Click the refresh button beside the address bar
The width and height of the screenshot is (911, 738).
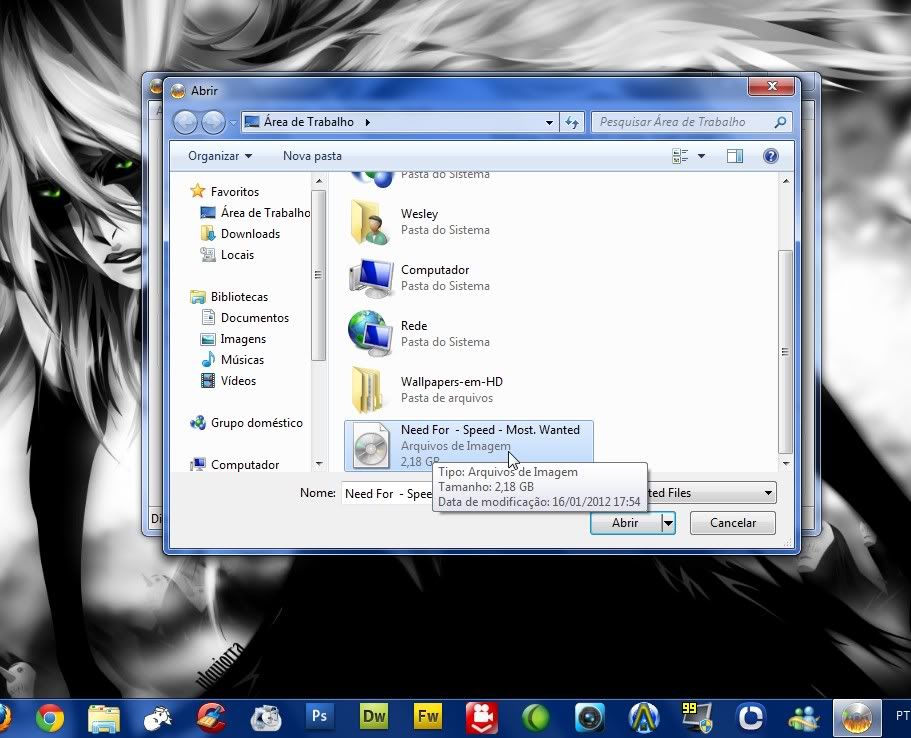tap(572, 122)
